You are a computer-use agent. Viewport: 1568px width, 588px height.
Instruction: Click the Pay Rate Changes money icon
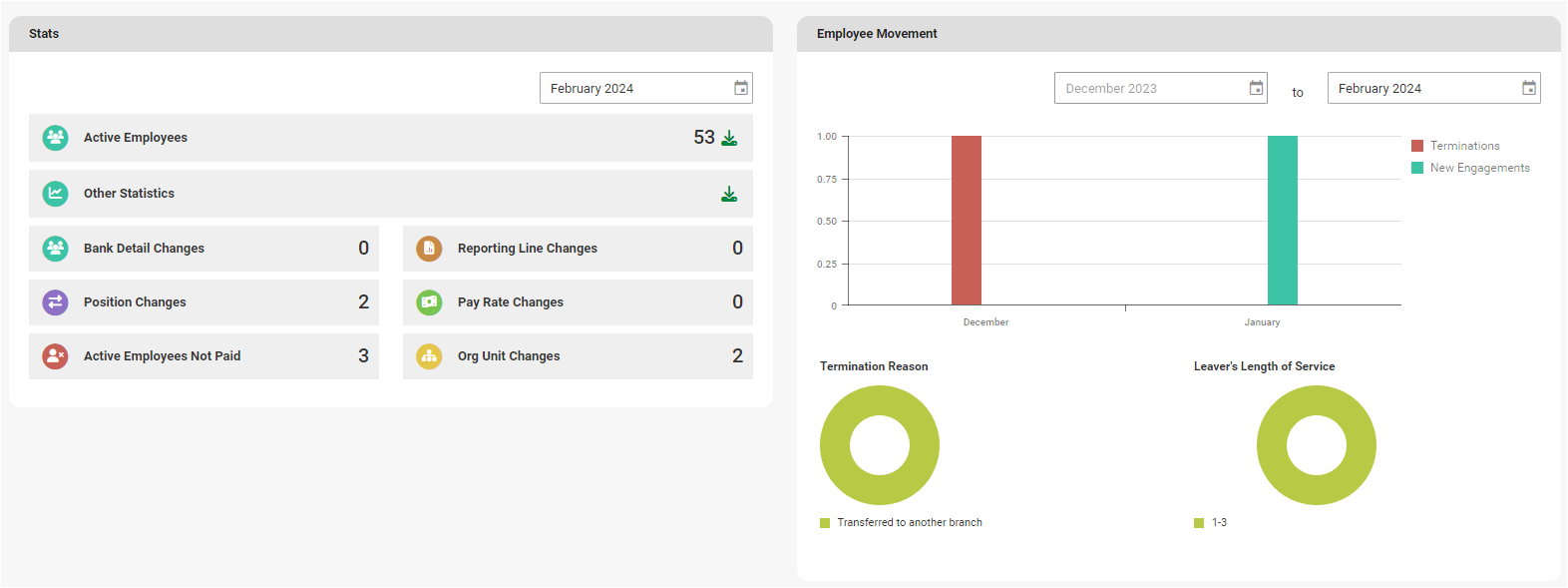pyautogui.click(x=429, y=302)
